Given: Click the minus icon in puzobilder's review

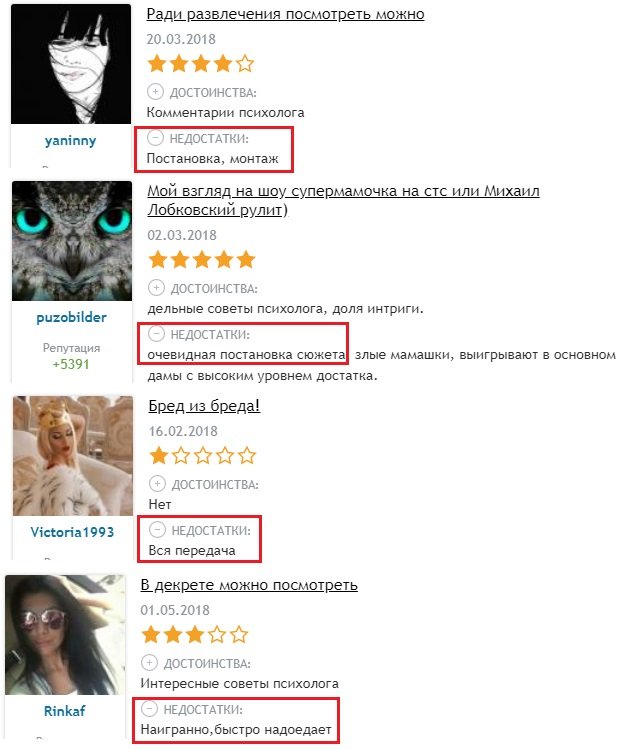Looking at the screenshot, I should coord(156,333).
